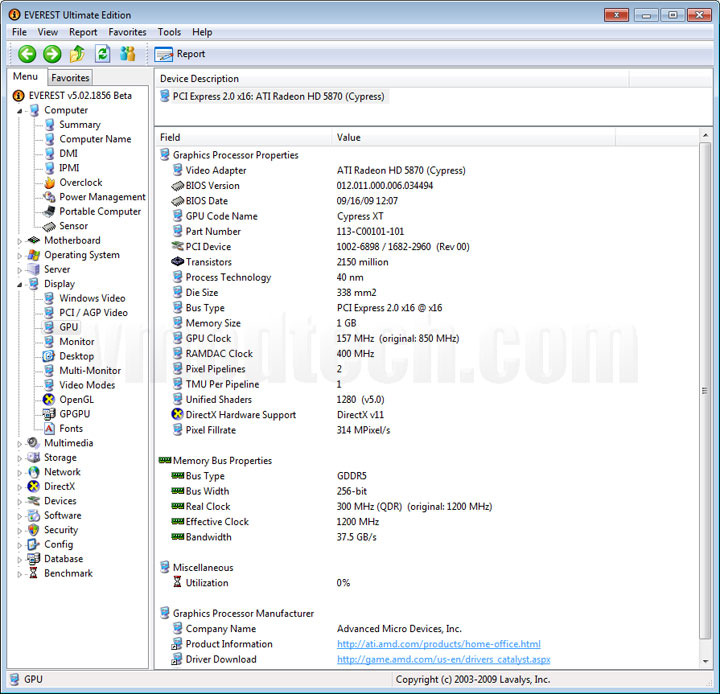Click the Value column header

click(473, 137)
